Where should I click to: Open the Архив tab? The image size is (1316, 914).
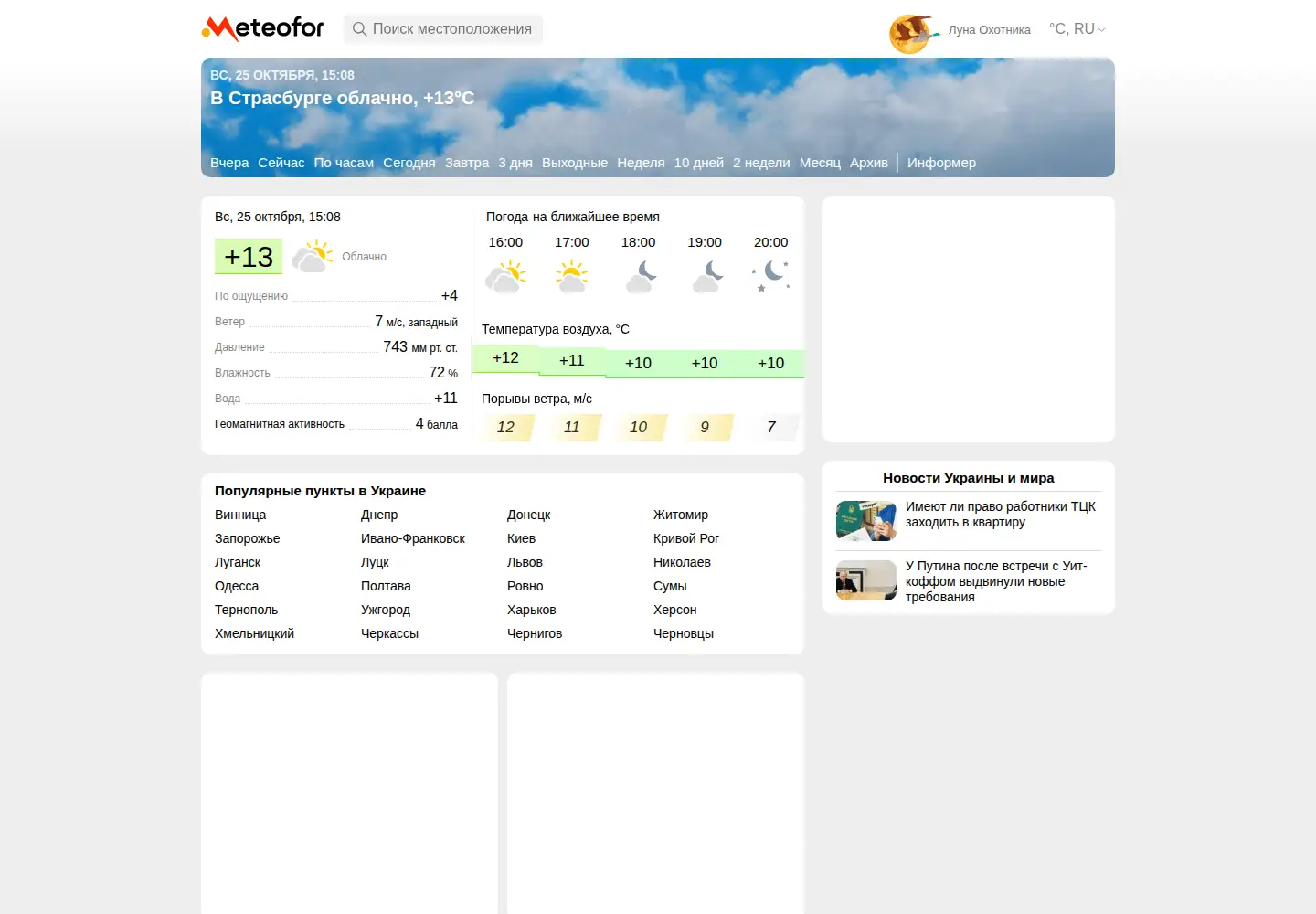pos(869,163)
